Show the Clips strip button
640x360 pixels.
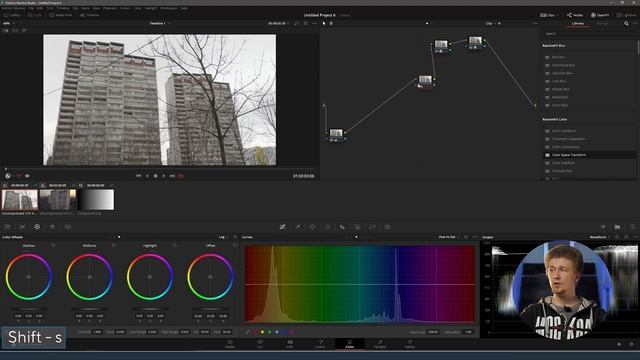pyautogui.click(x=549, y=15)
